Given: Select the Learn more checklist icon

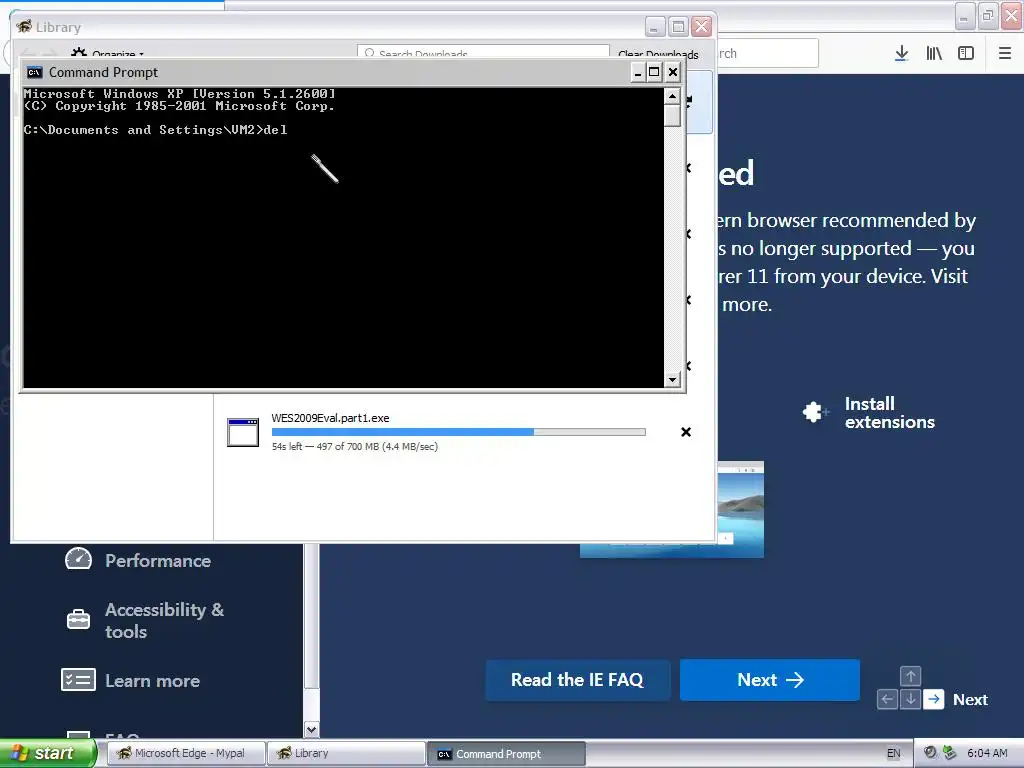Looking at the screenshot, I should (78, 680).
